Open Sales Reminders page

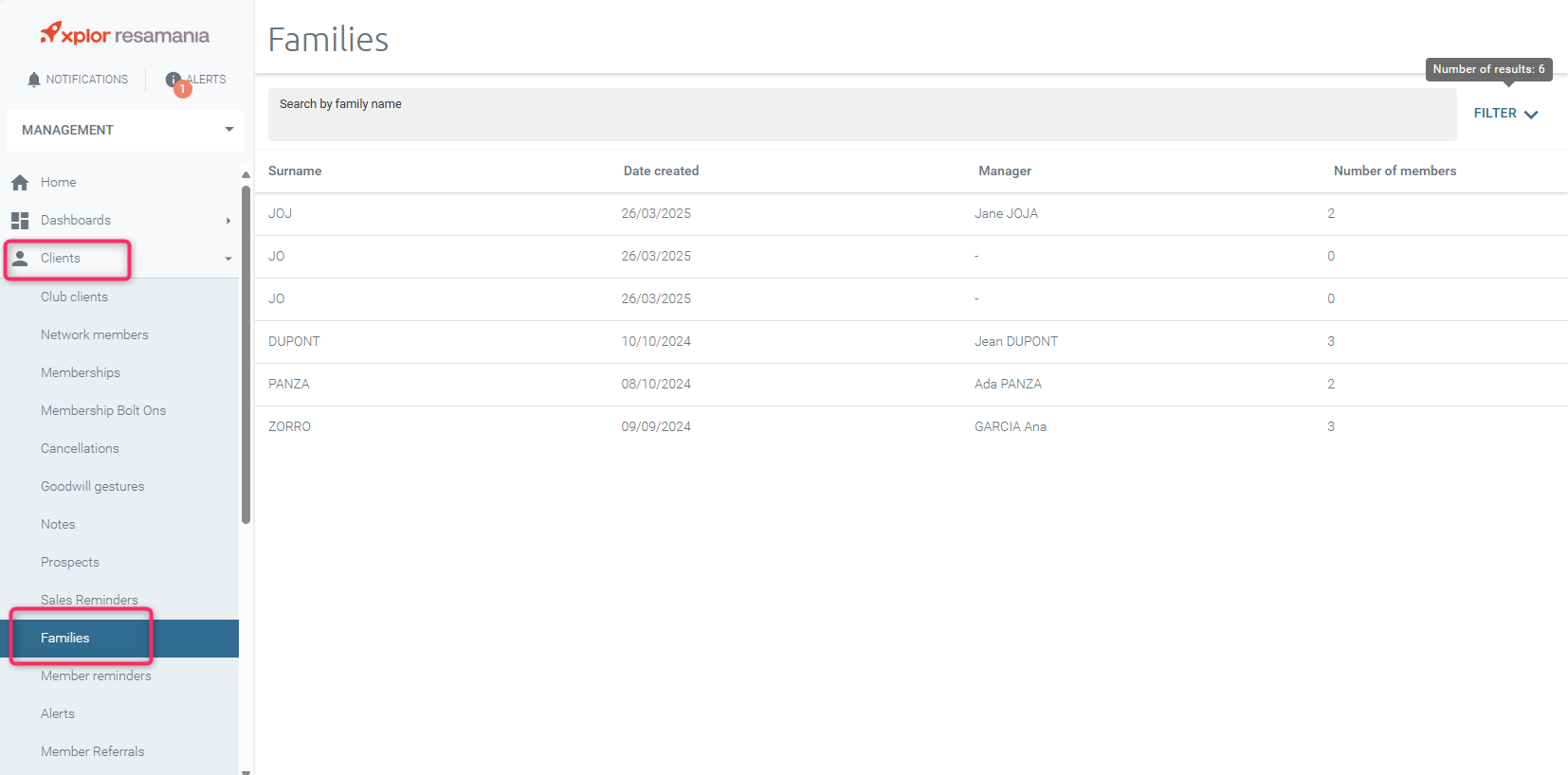click(89, 600)
